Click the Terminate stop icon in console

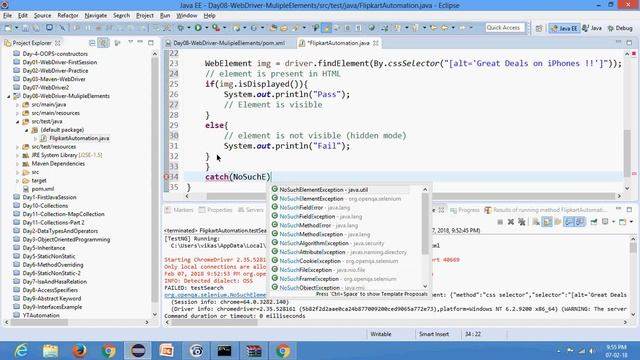[500, 222]
